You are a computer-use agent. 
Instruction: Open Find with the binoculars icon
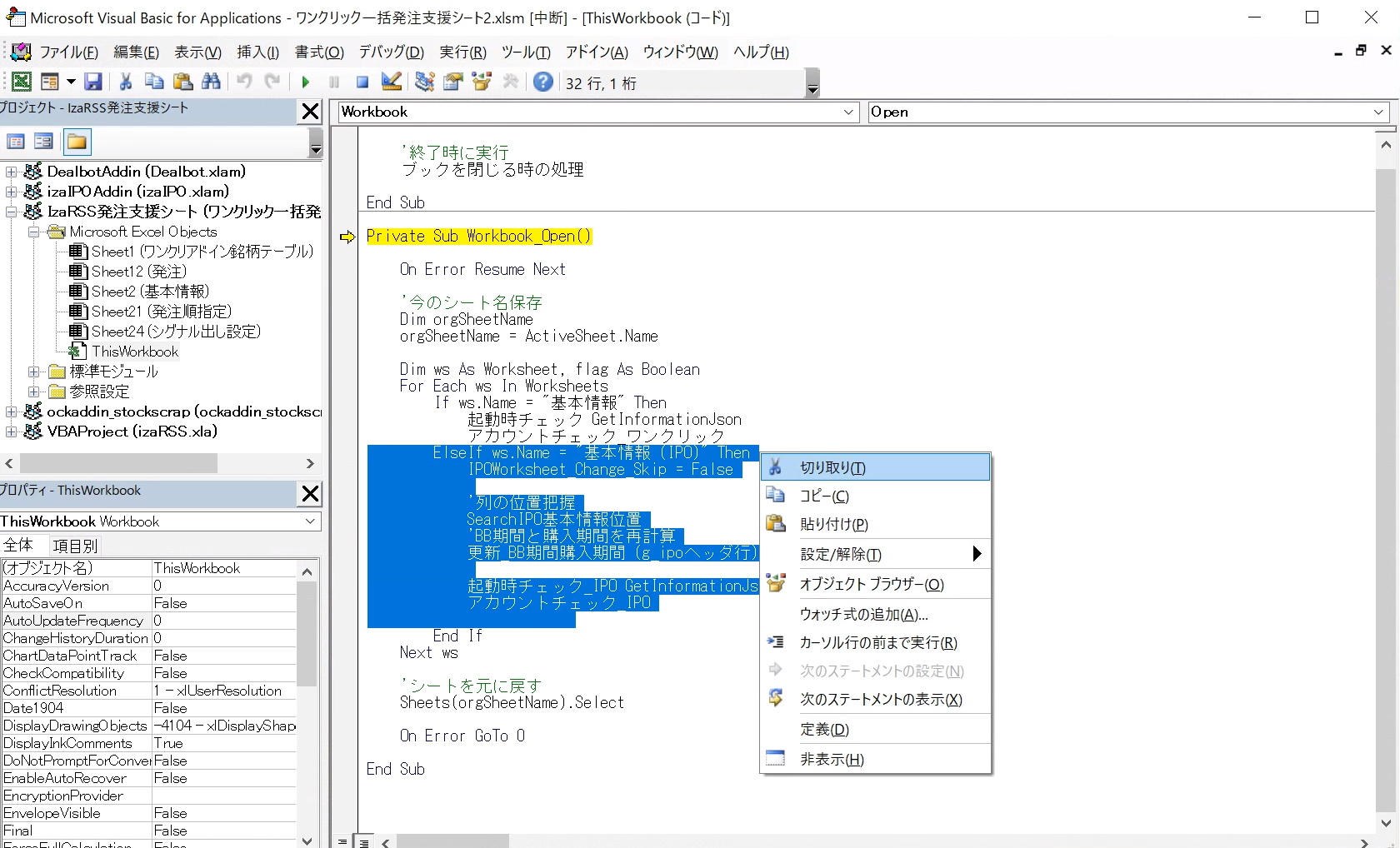(x=212, y=82)
